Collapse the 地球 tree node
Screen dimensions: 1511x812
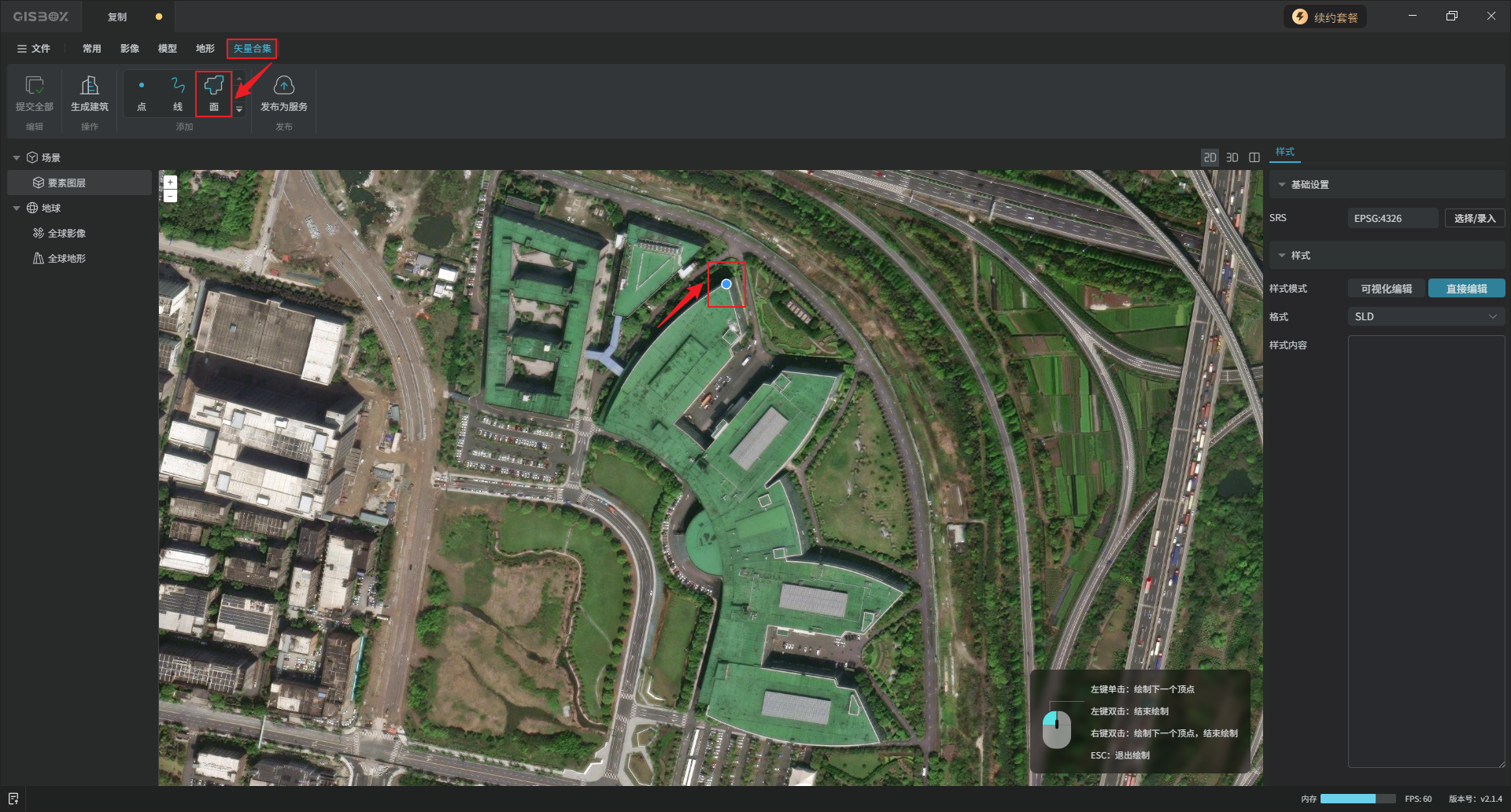click(17, 209)
